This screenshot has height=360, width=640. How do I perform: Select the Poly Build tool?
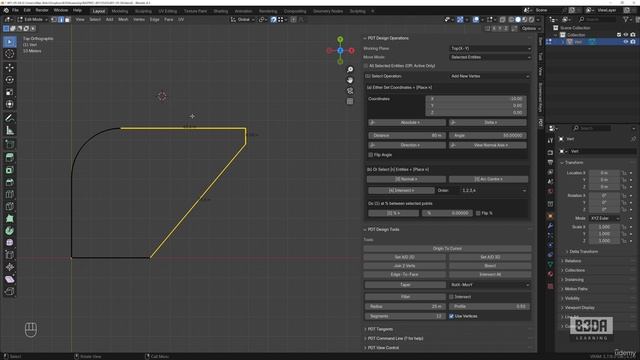pos(9,219)
